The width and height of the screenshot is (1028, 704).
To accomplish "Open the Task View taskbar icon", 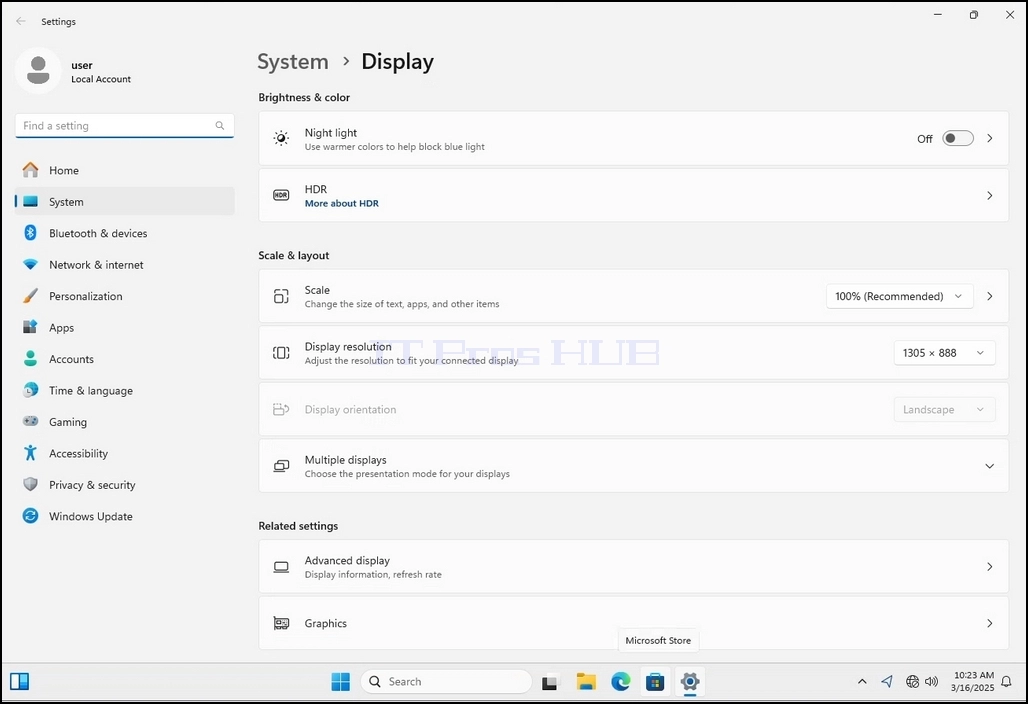I will pos(550,682).
